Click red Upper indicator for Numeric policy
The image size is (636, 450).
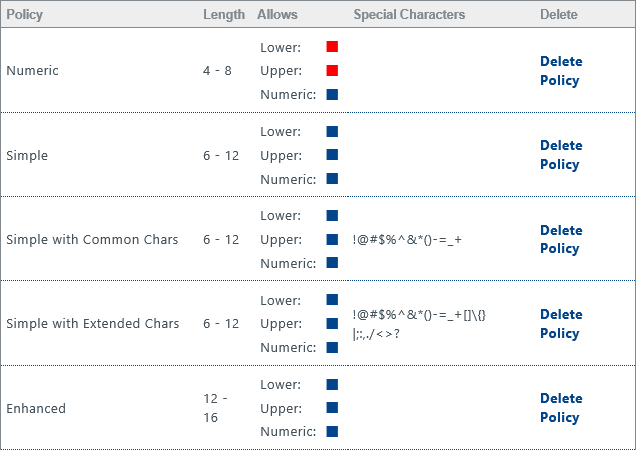point(332,71)
